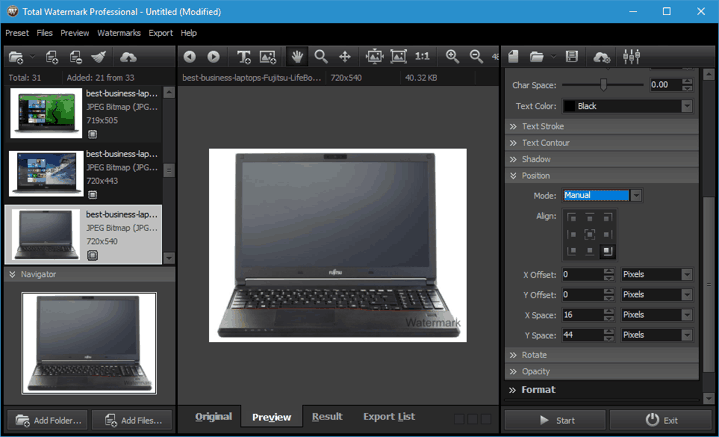The width and height of the screenshot is (719, 437).
Task: Select the magnifier zoom tool
Action: [321, 56]
